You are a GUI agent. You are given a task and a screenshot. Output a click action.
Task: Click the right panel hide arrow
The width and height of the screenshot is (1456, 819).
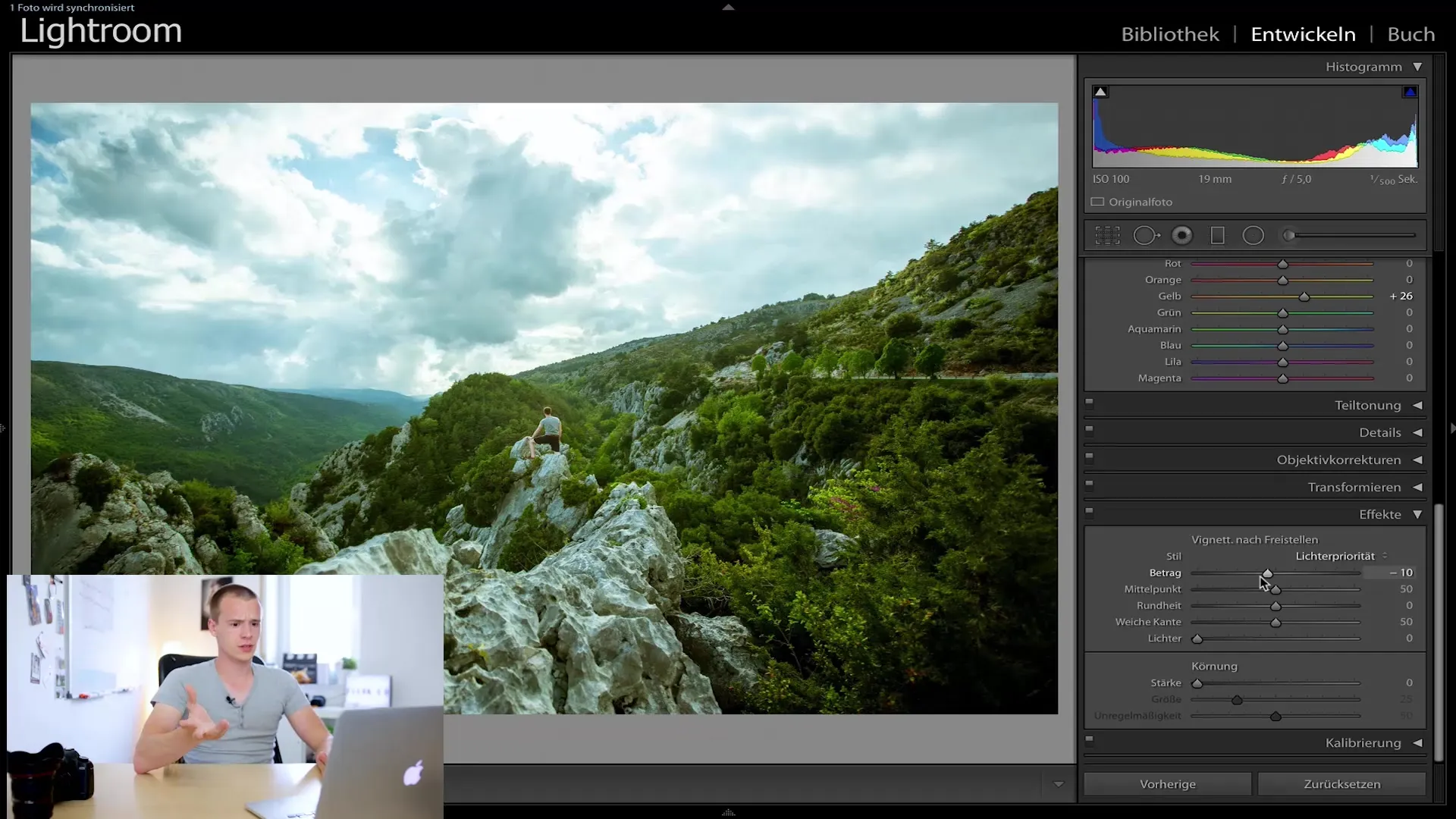coord(1452,428)
